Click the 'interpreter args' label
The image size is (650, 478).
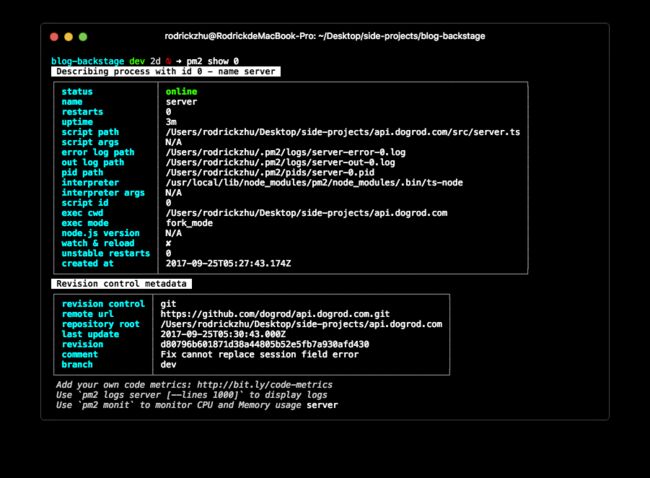coord(103,193)
